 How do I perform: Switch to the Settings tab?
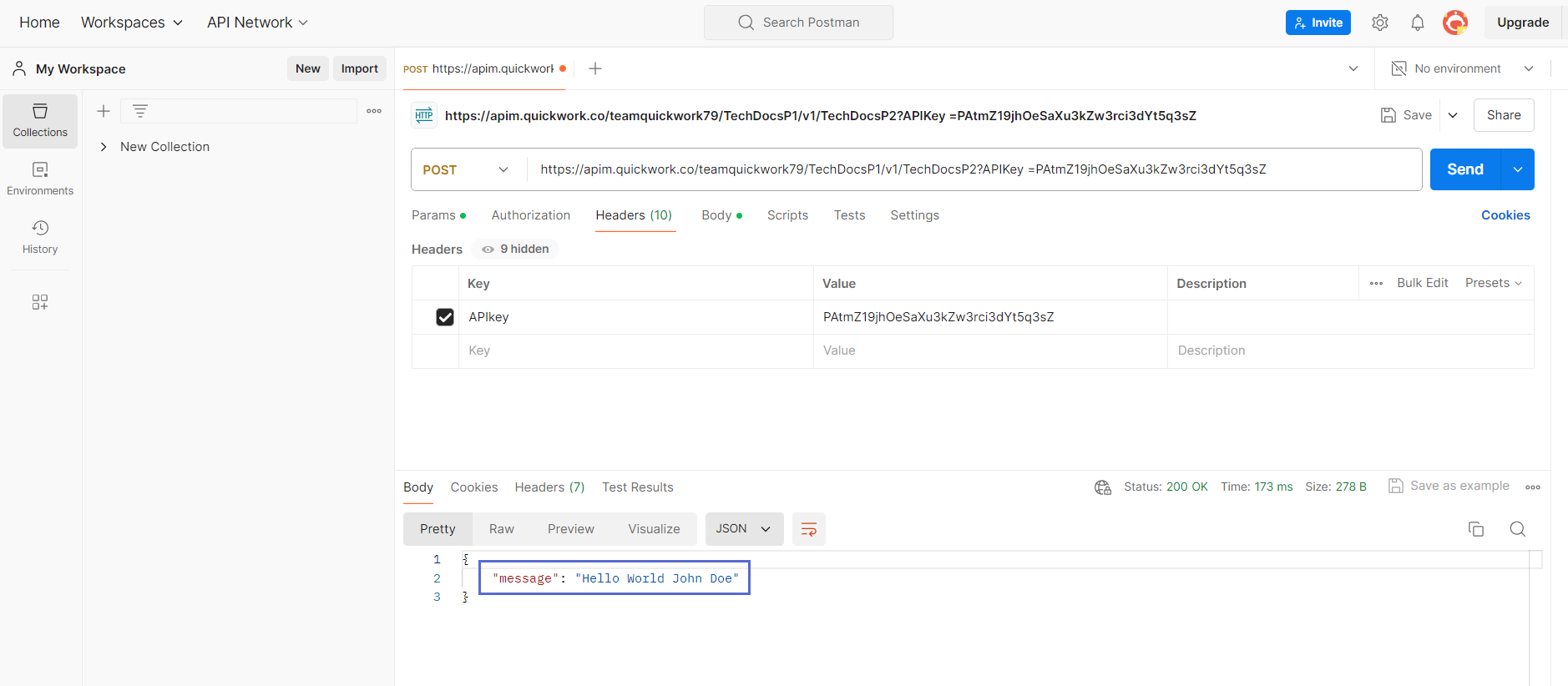click(914, 215)
